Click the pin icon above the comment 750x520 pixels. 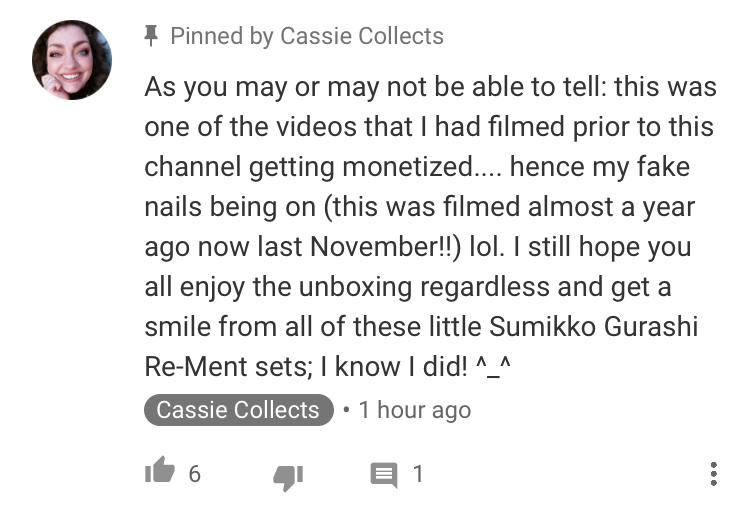(x=152, y=37)
